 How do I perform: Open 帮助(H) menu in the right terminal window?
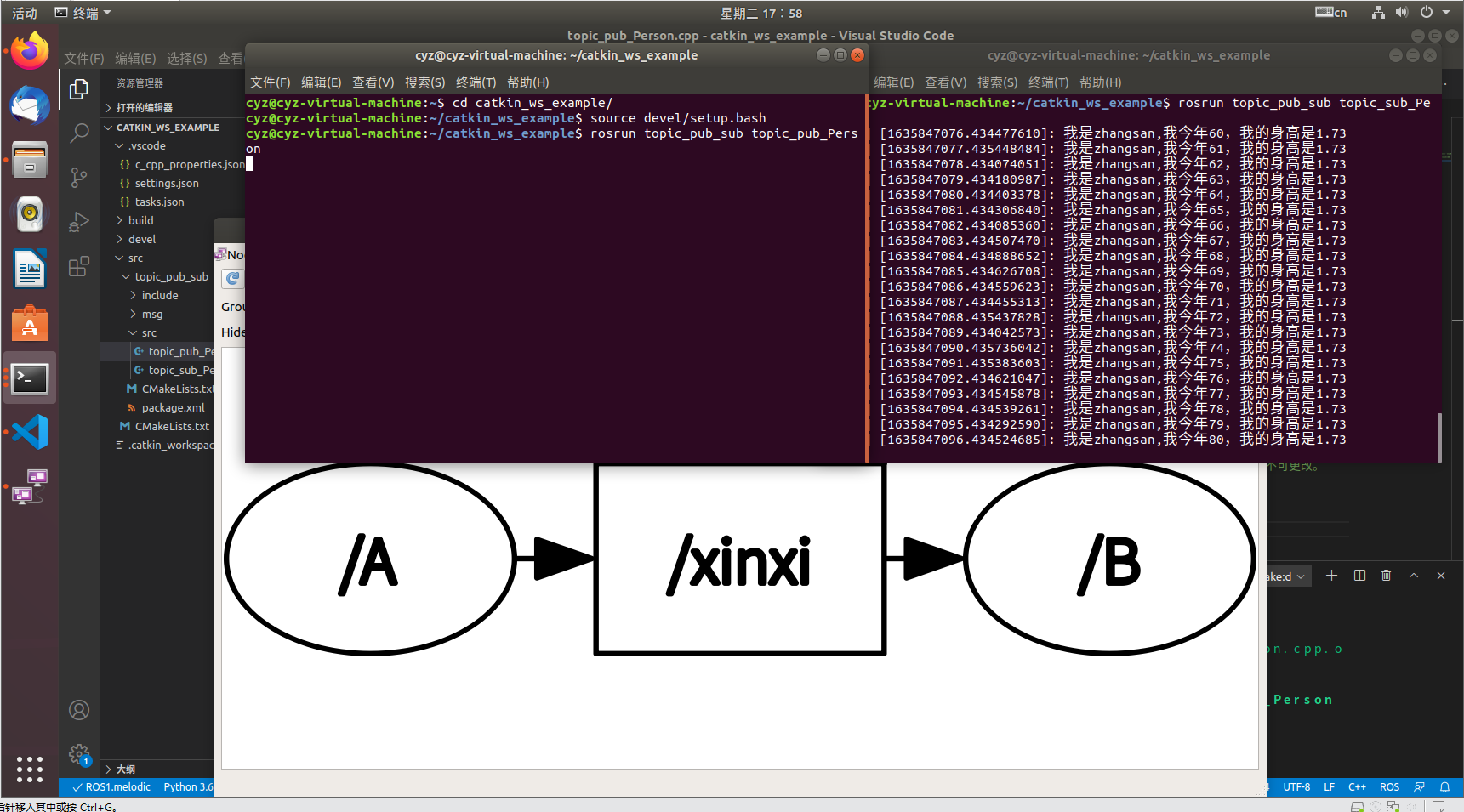click(1100, 82)
